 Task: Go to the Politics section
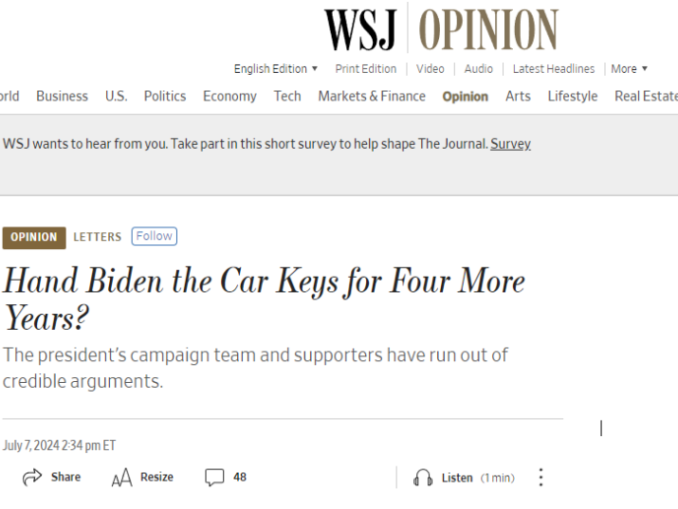(x=165, y=96)
